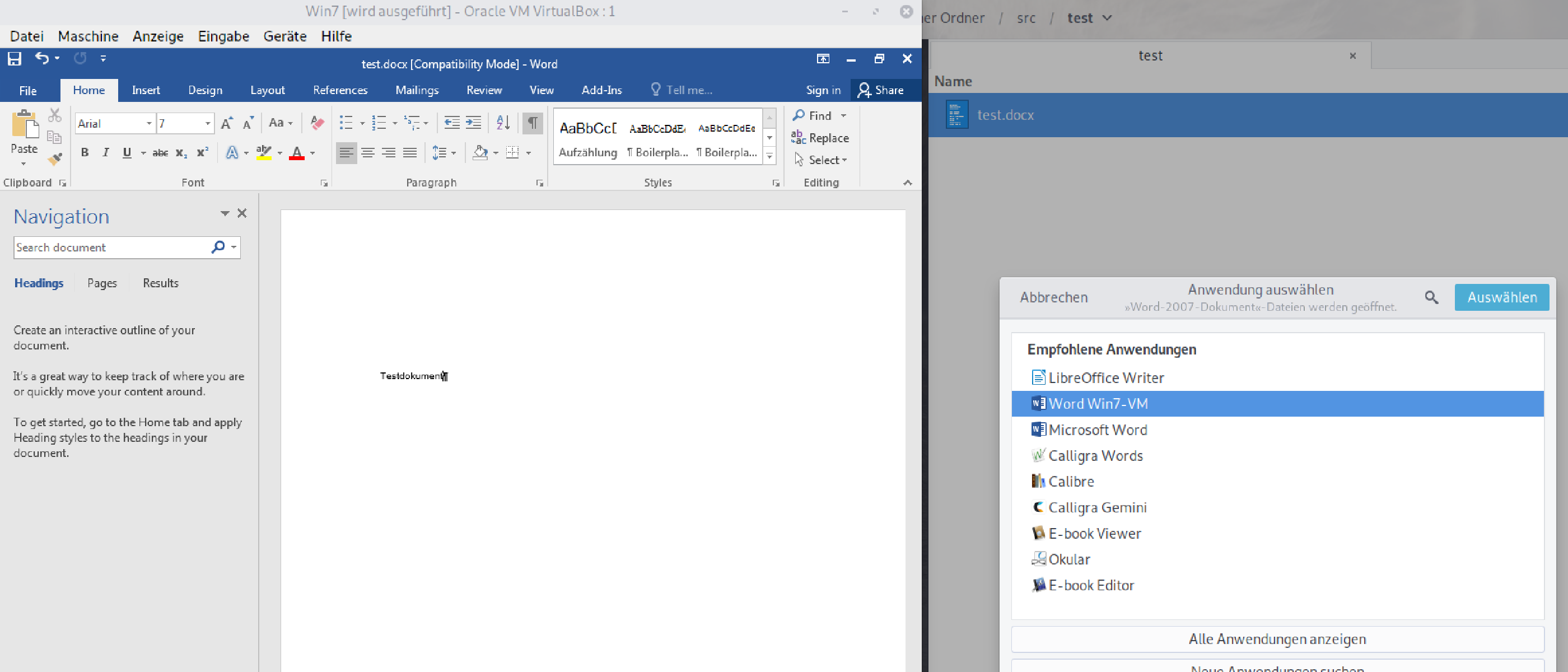The width and height of the screenshot is (1568, 672).
Task: Click the Auswählen button
Action: [x=1502, y=297]
